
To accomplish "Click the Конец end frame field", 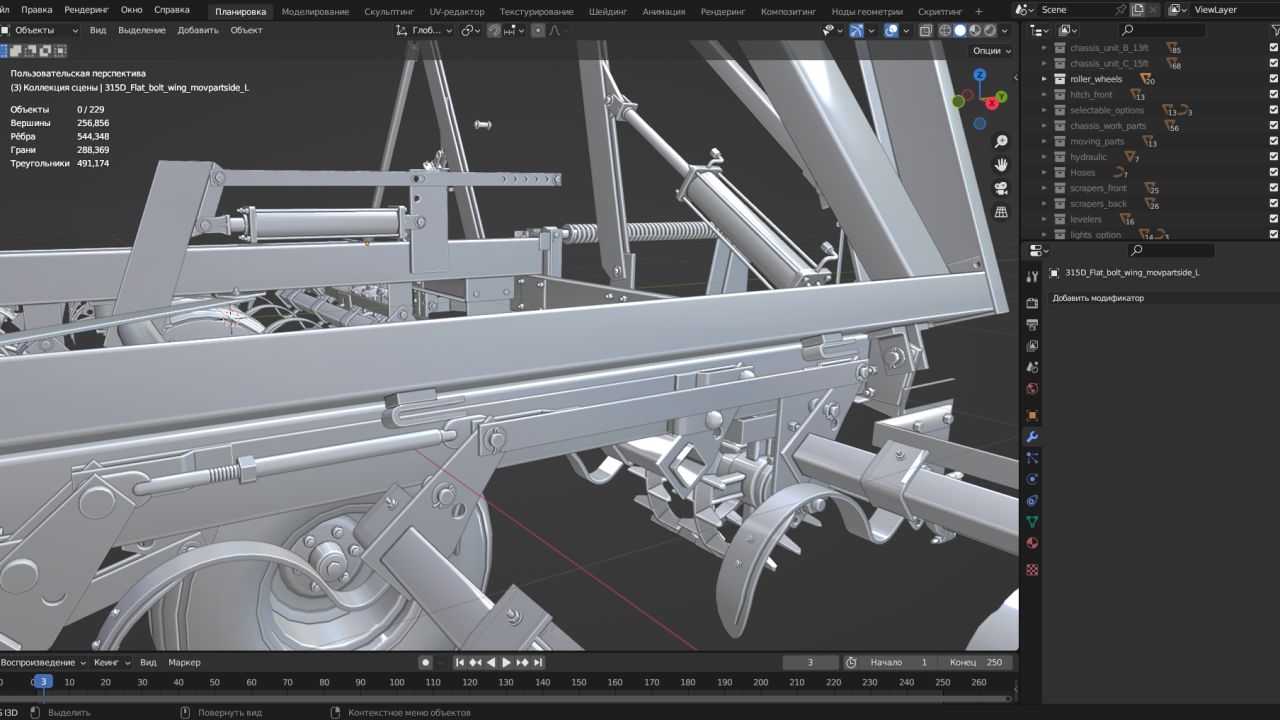I will 977,662.
